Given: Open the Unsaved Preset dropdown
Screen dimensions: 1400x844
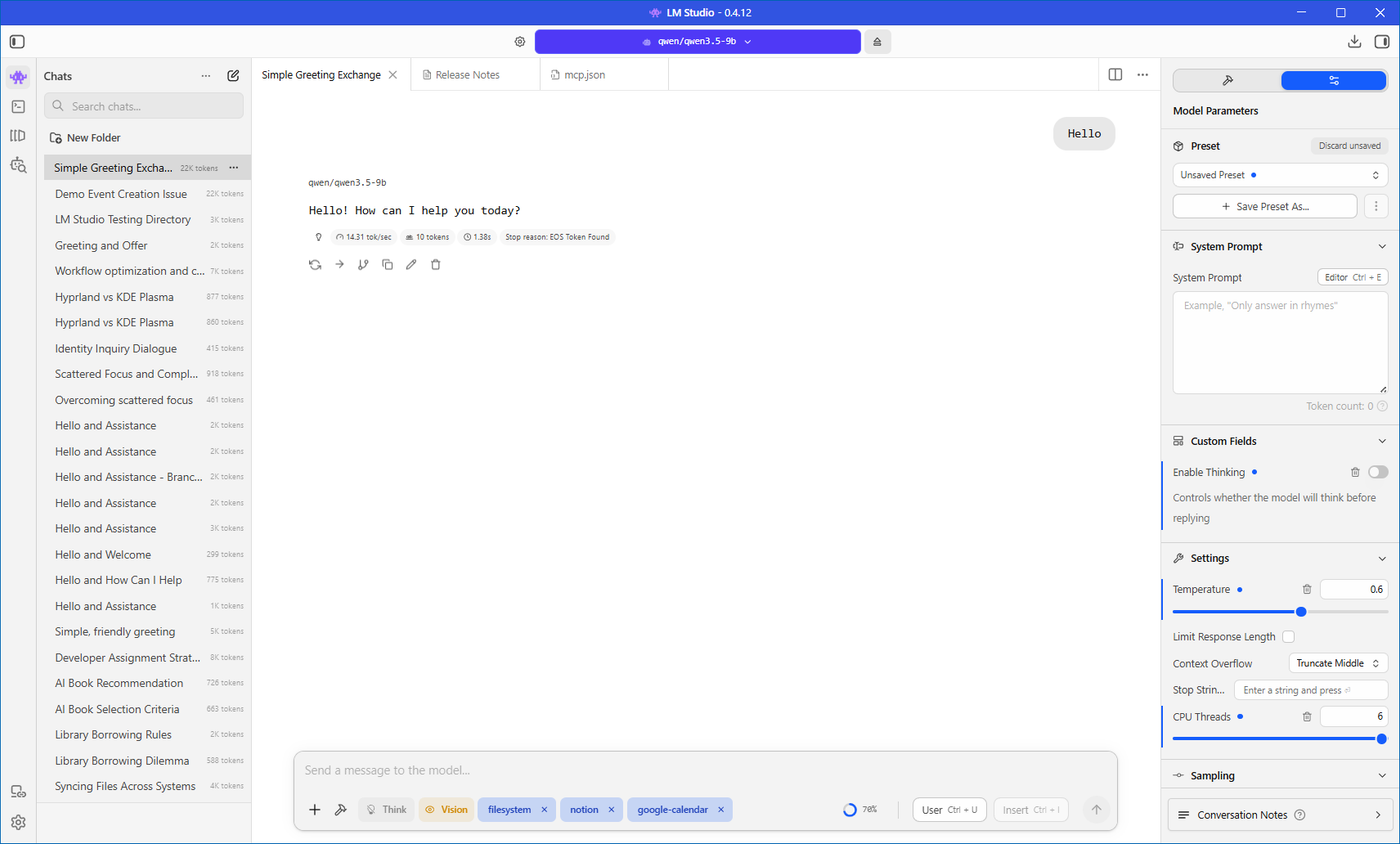Looking at the screenshot, I should click(1280, 175).
